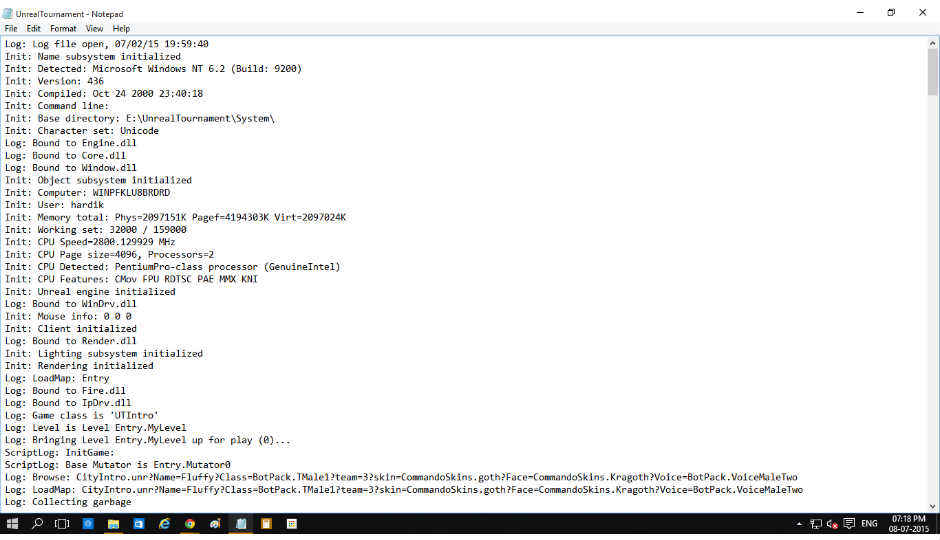Click the 'Computer: WINPFKLU8BRDRD' line
940x540 pixels.
pyautogui.click(x=88, y=192)
